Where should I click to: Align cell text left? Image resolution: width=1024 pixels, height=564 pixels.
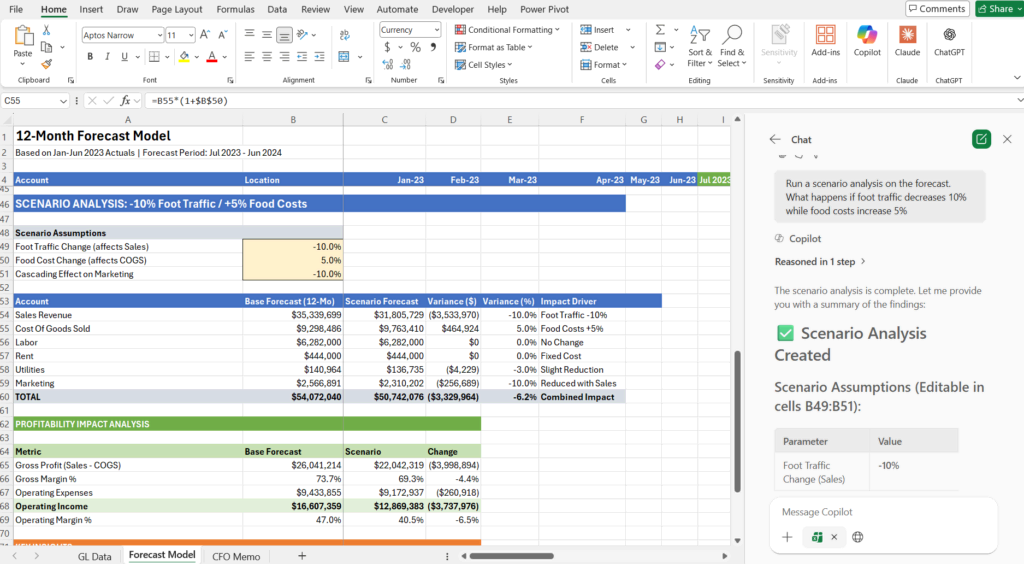pyautogui.click(x=249, y=57)
